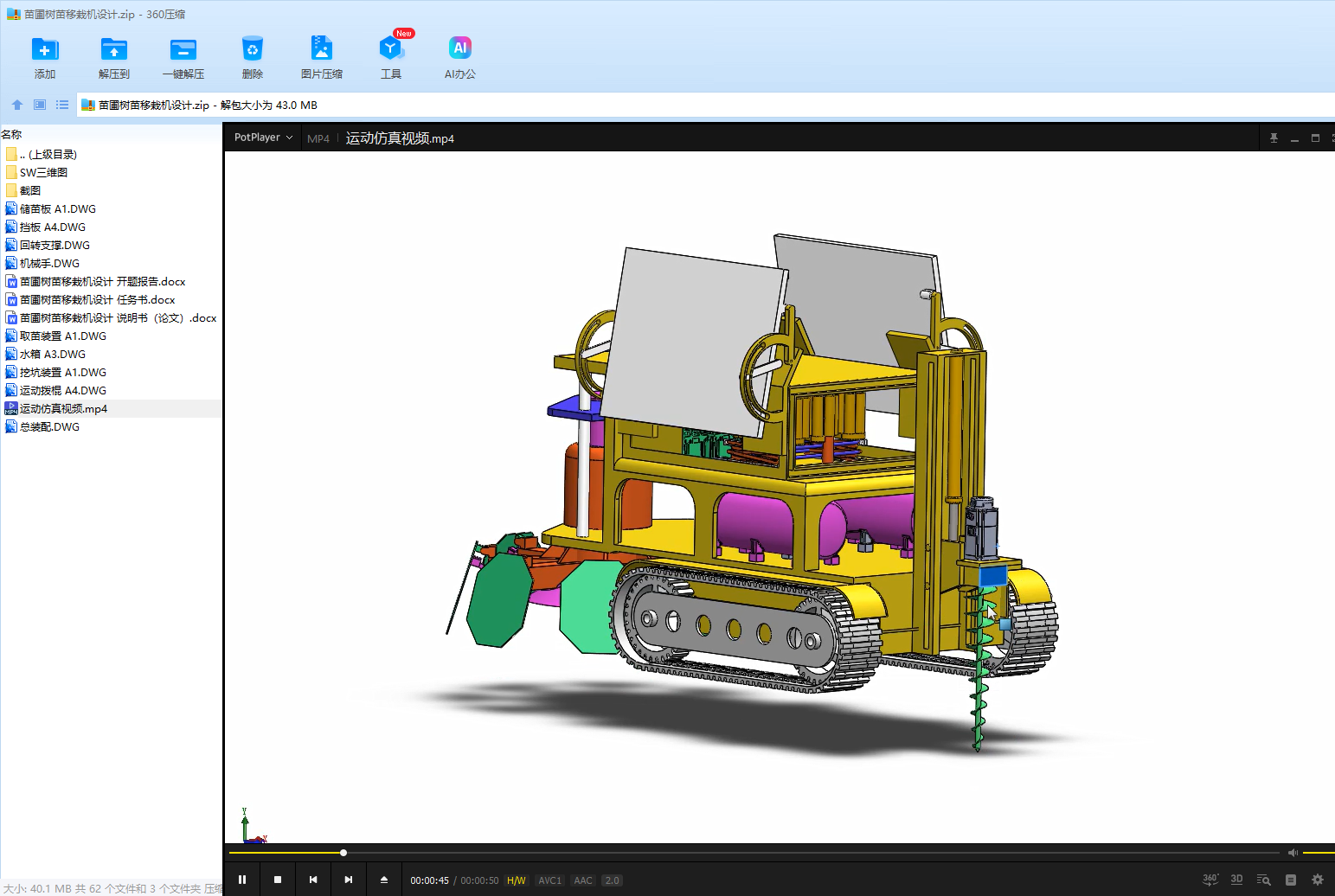Click the archive path field in 360压缩

[x=706, y=105]
